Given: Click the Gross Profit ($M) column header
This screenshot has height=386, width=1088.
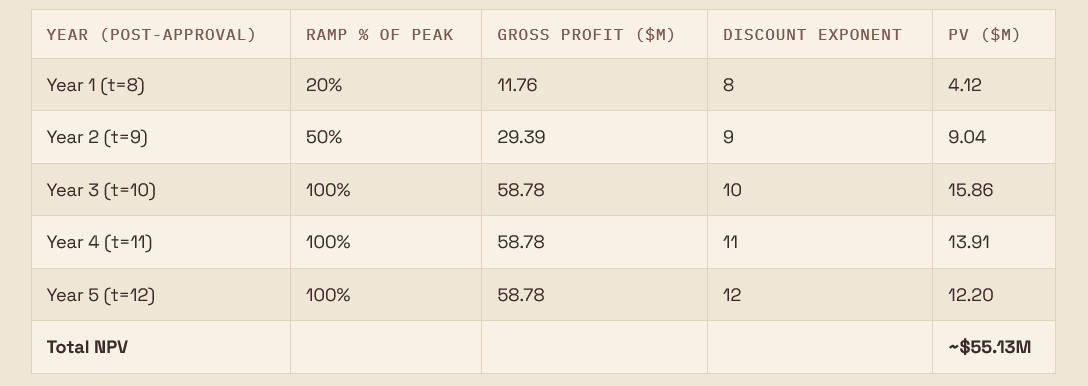Looking at the screenshot, I should point(586,35).
